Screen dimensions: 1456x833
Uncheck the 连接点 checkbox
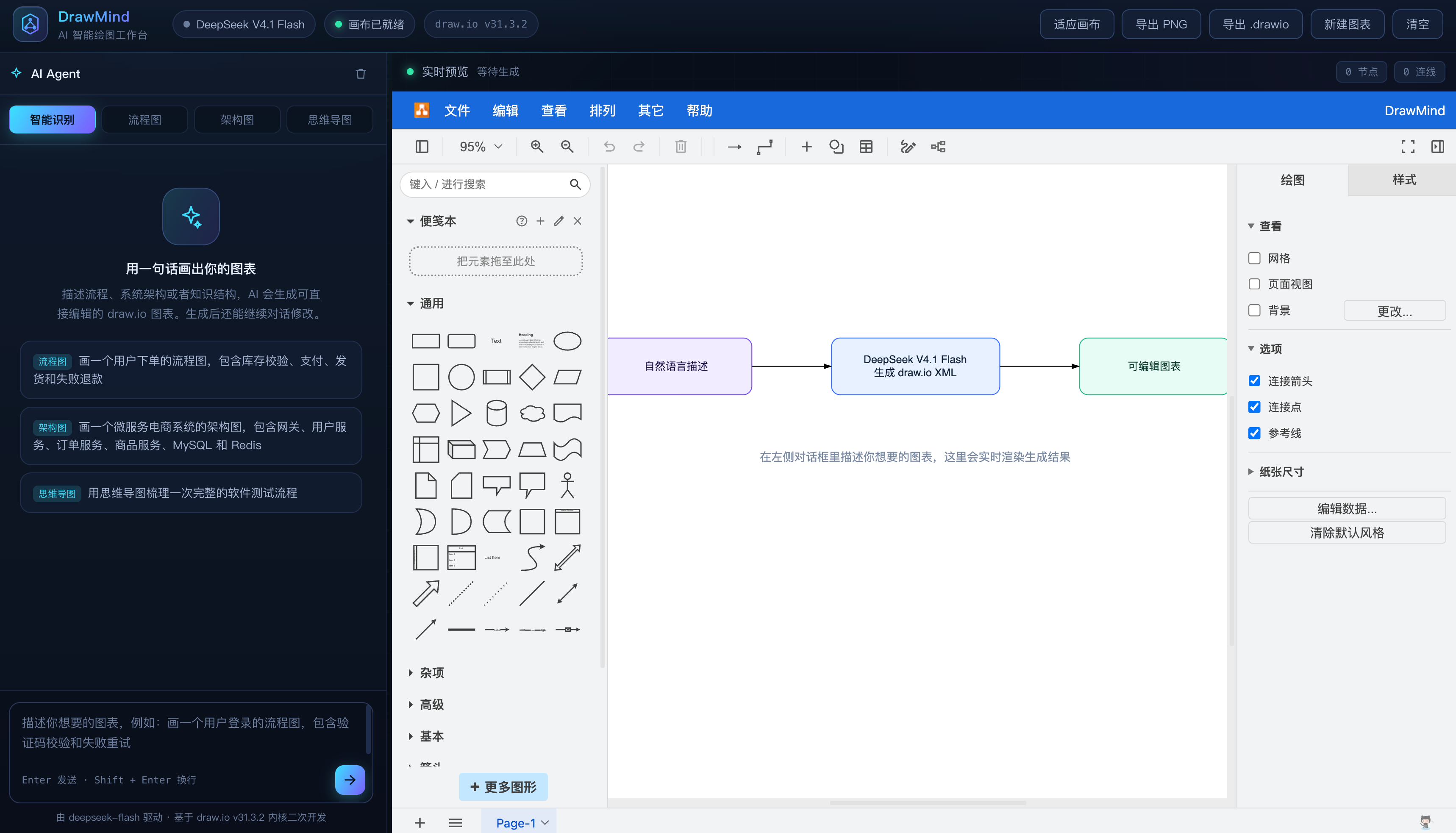1254,407
